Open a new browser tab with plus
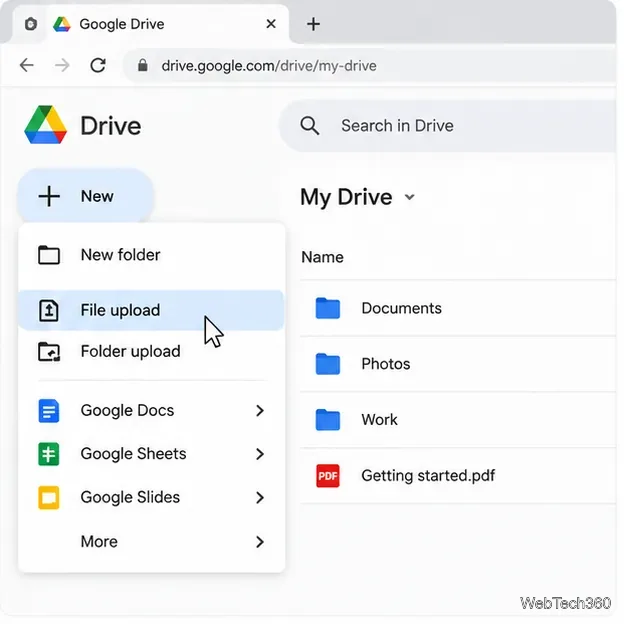This screenshot has width=624, height=624. point(314,24)
